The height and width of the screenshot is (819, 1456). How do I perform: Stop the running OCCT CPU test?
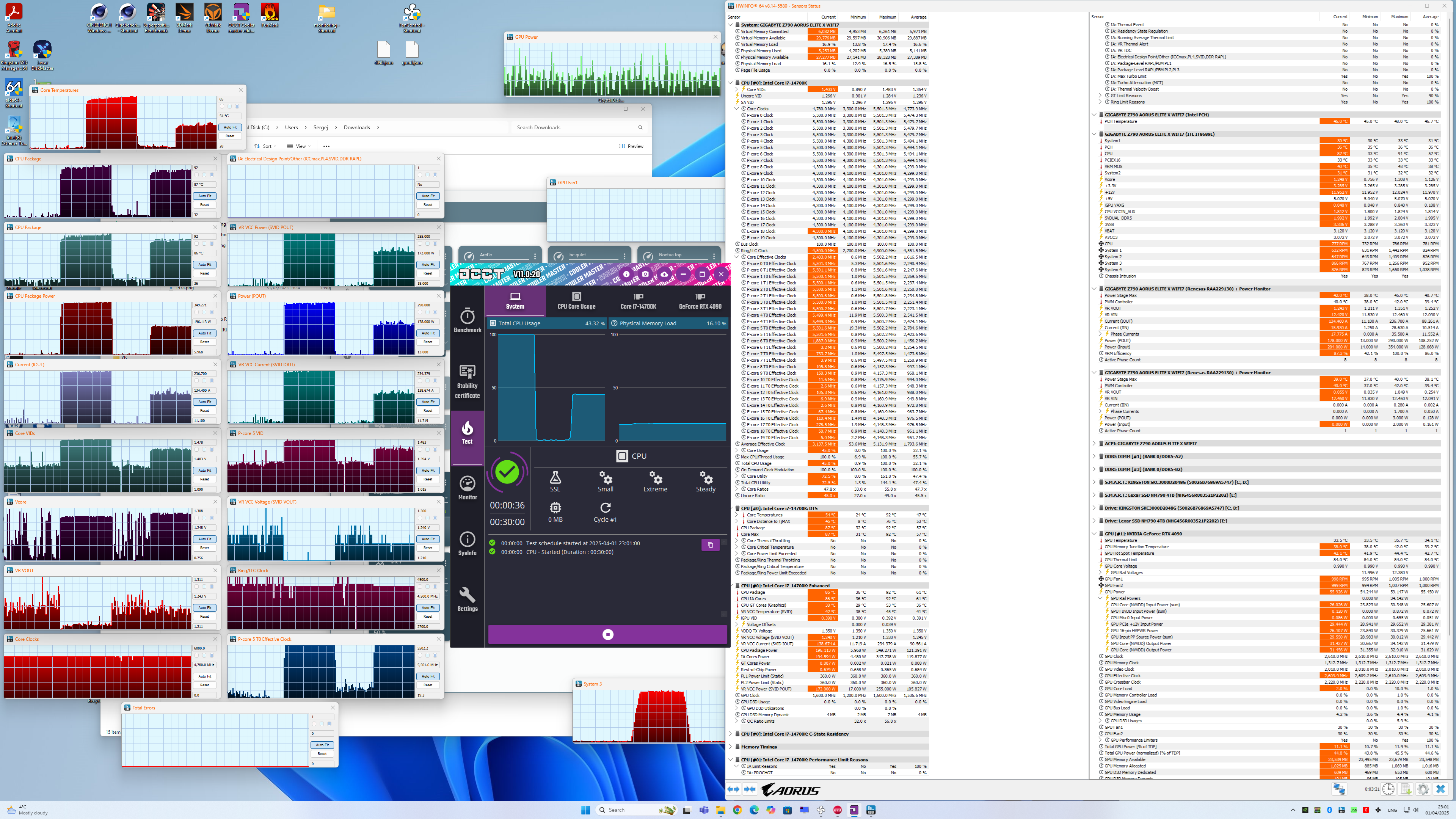pyautogui.click(x=607, y=634)
